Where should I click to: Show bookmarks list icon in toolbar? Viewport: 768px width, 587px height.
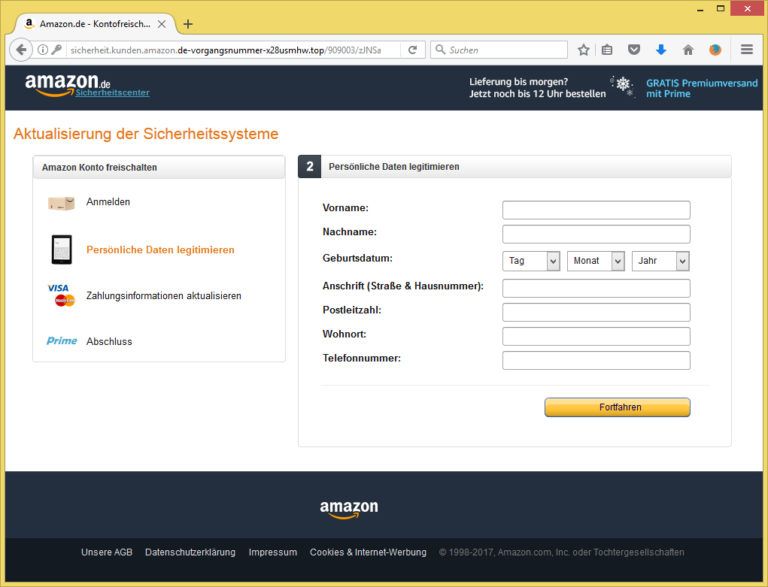(x=607, y=49)
